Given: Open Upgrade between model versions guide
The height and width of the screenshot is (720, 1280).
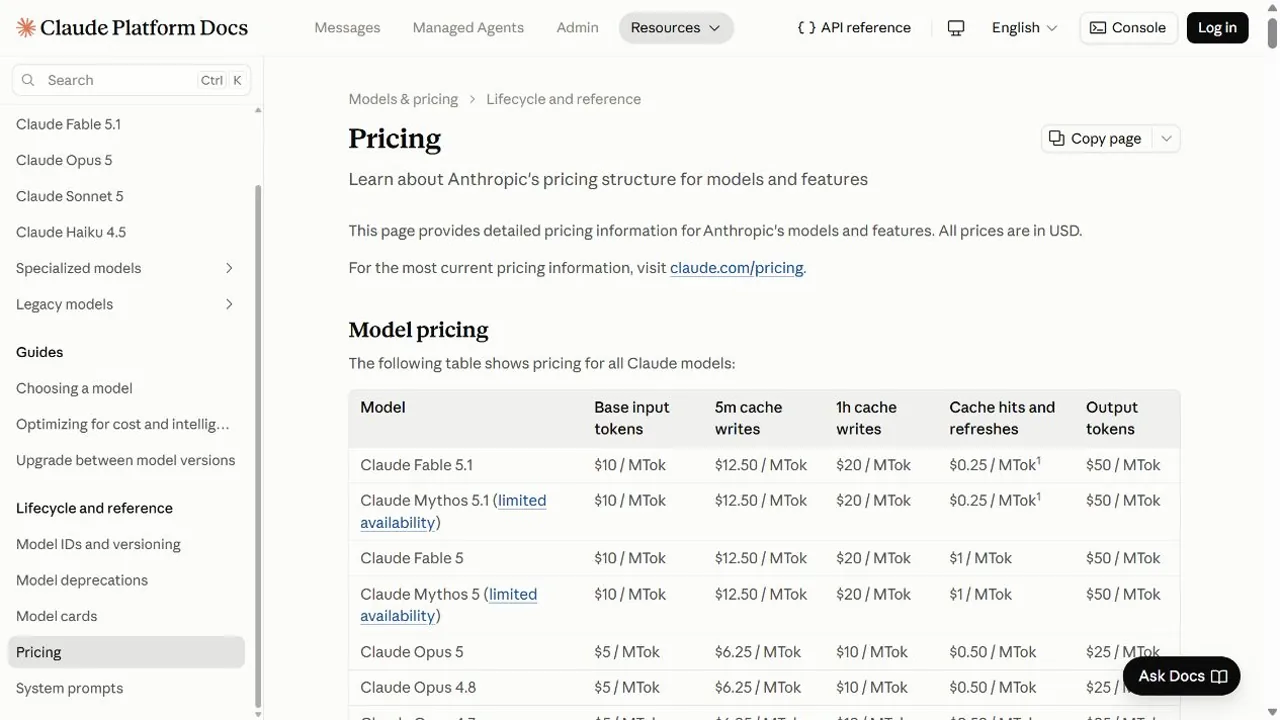Looking at the screenshot, I should tap(126, 460).
